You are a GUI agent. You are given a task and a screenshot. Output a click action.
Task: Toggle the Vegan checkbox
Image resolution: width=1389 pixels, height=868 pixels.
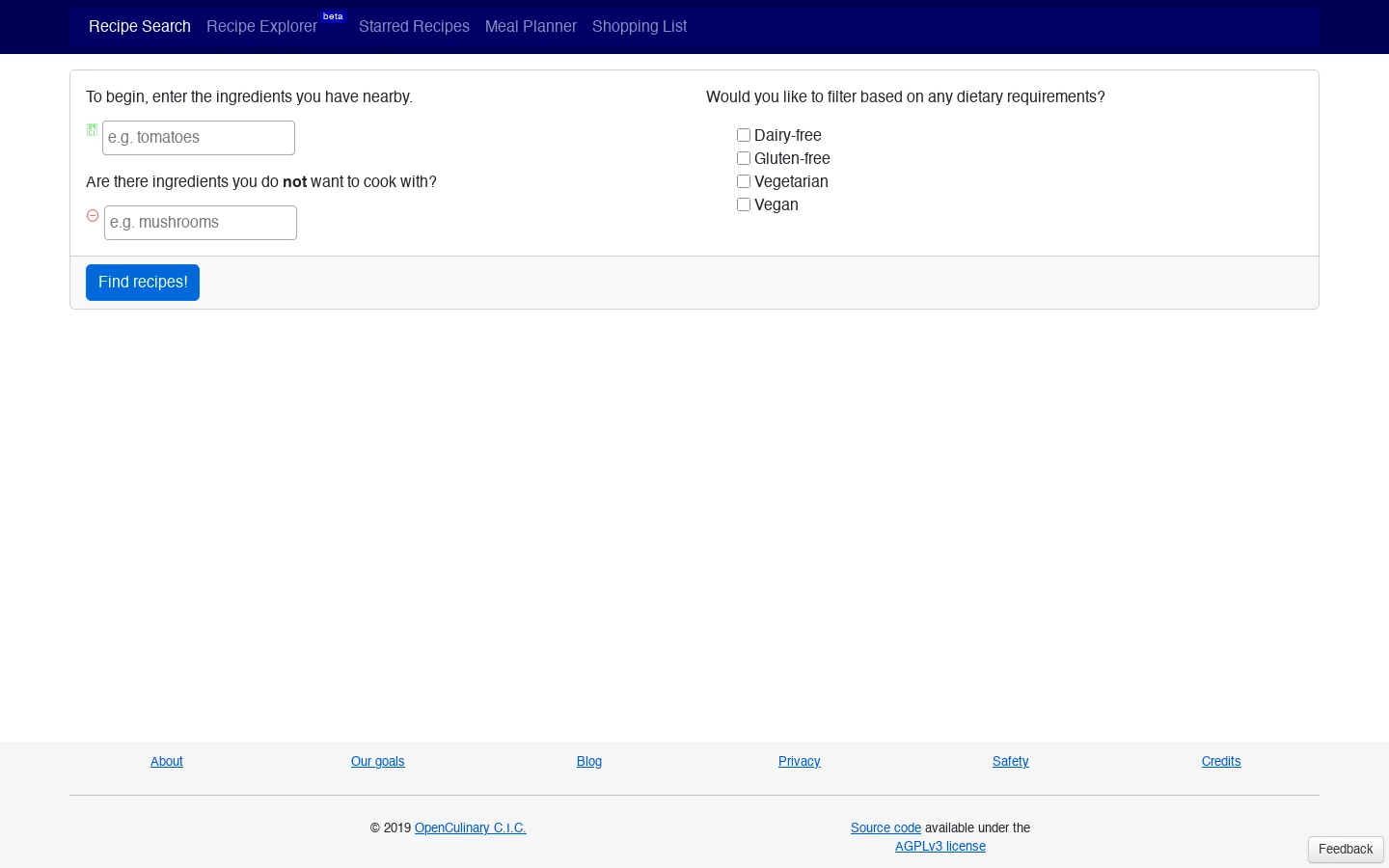click(x=744, y=204)
